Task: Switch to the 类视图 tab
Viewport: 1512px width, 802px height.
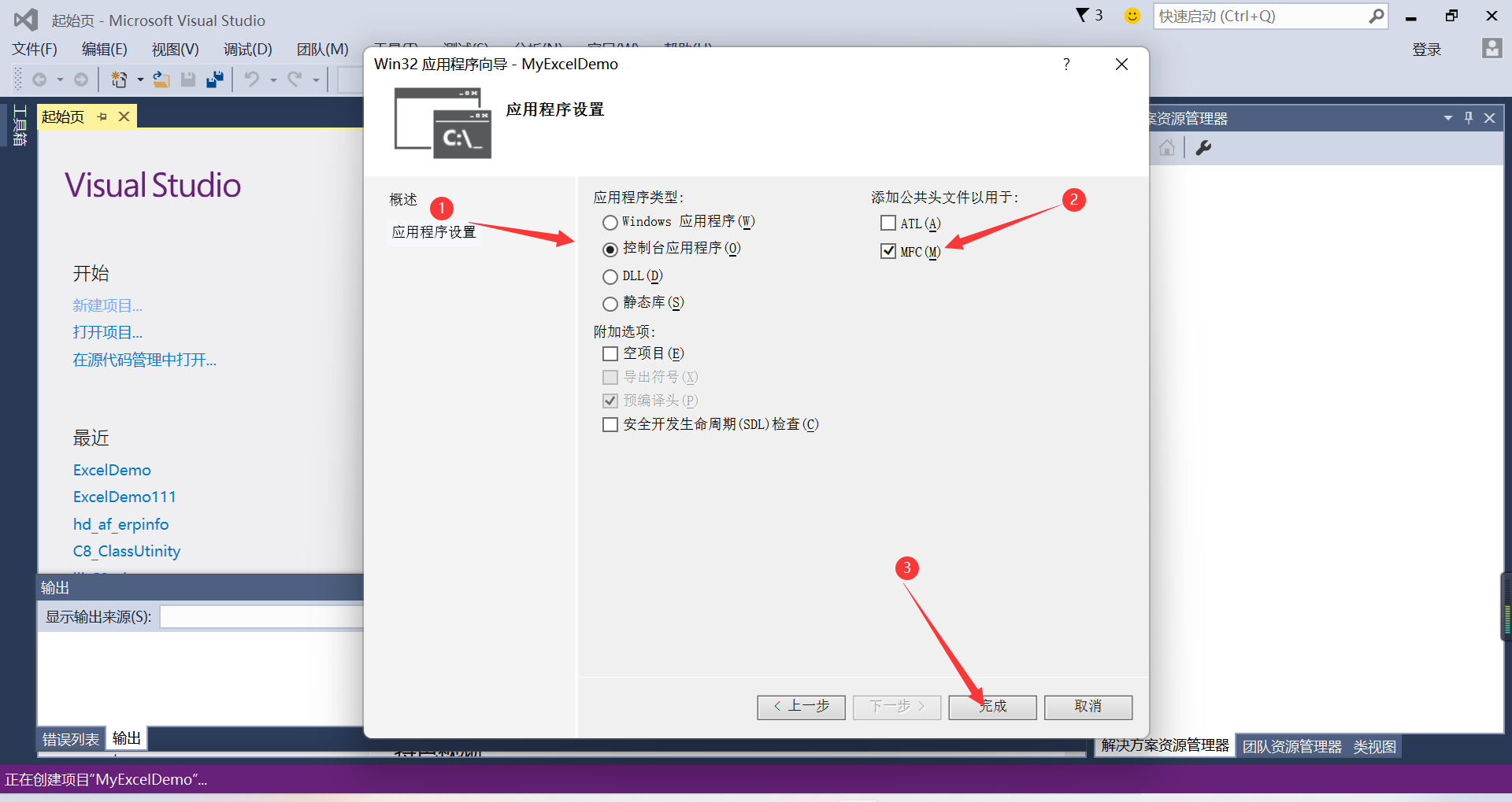Action: click(x=1375, y=746)
